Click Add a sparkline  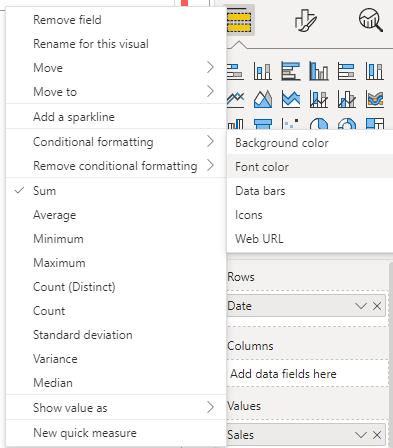coord(116,117)
